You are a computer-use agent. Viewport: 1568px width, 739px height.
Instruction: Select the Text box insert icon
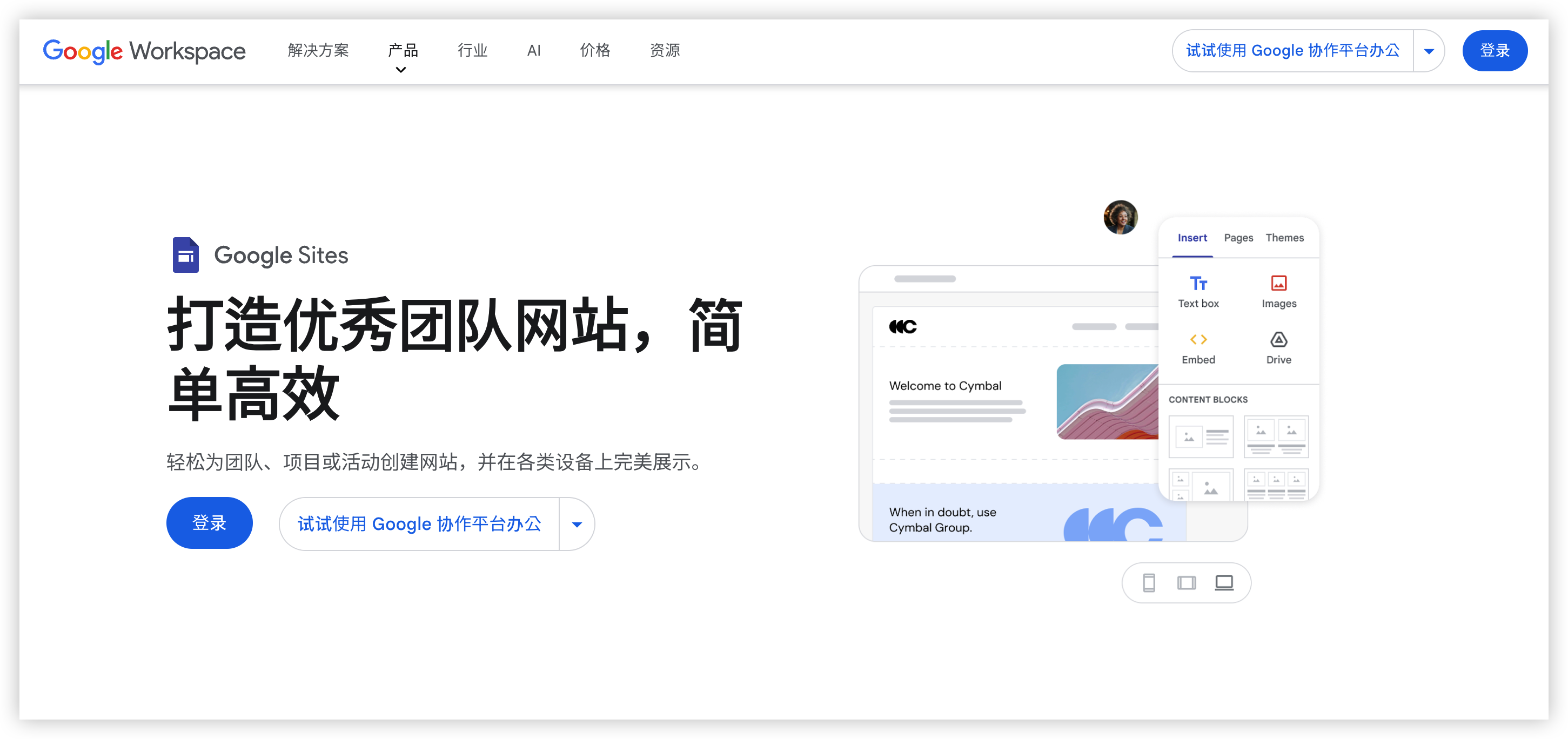tap(1198, 284)
